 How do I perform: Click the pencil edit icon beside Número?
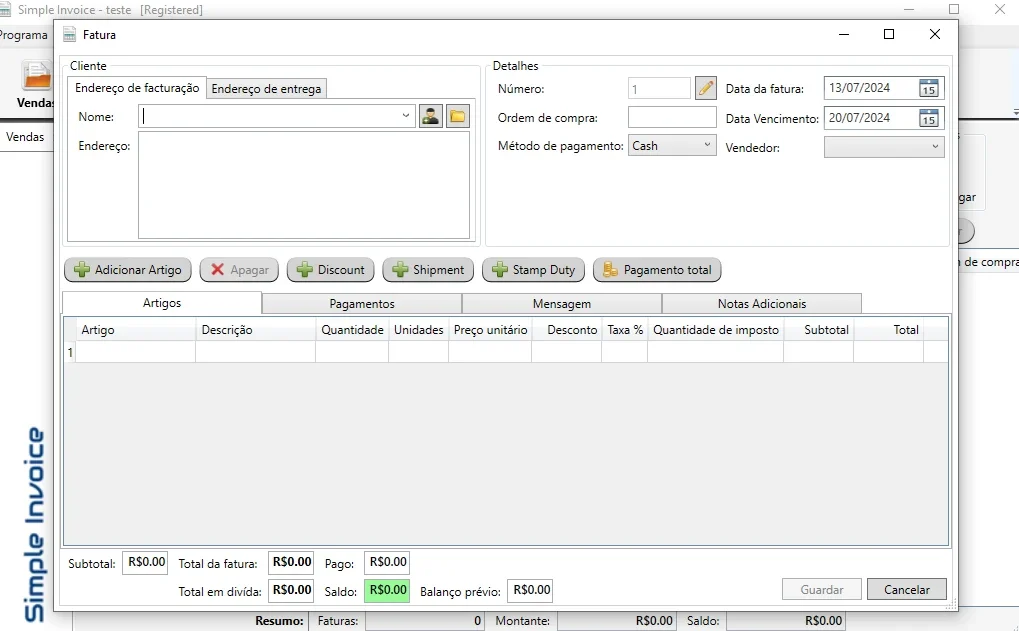pyautogui.click(x=706, y=88)
